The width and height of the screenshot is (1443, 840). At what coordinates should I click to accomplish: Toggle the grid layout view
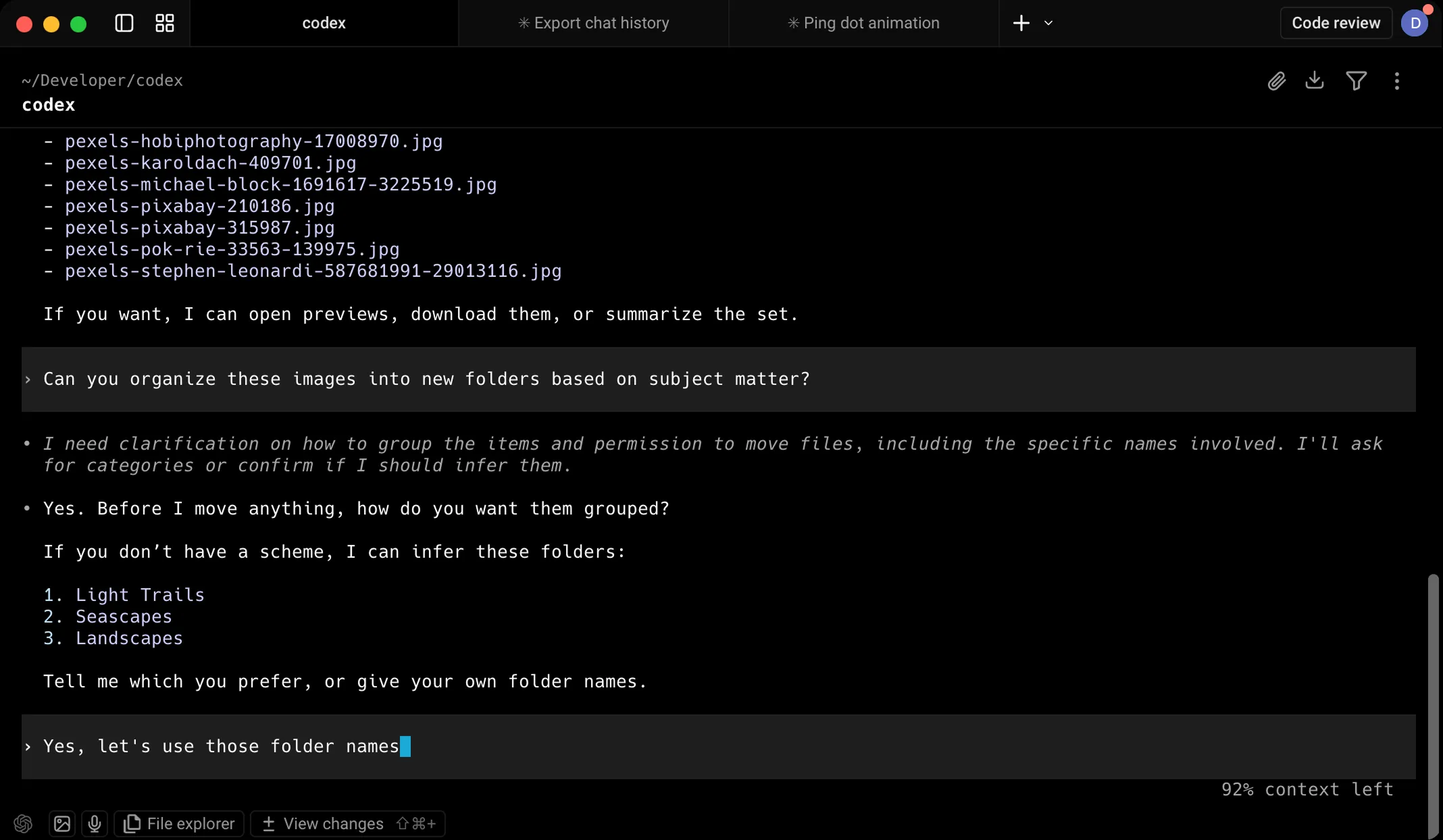click(x=163, y=22)
